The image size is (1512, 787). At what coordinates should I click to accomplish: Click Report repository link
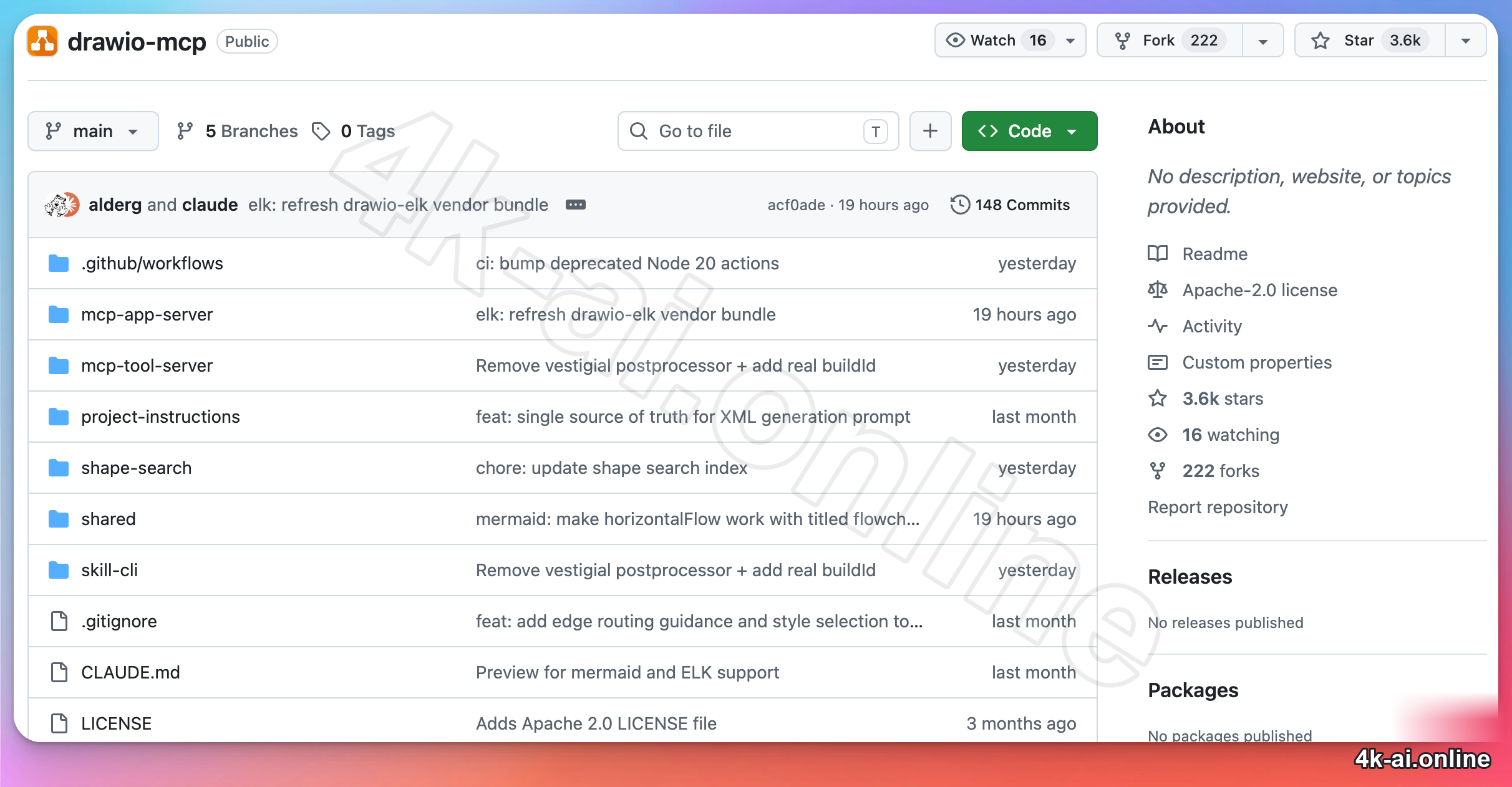click(1218, 507)
